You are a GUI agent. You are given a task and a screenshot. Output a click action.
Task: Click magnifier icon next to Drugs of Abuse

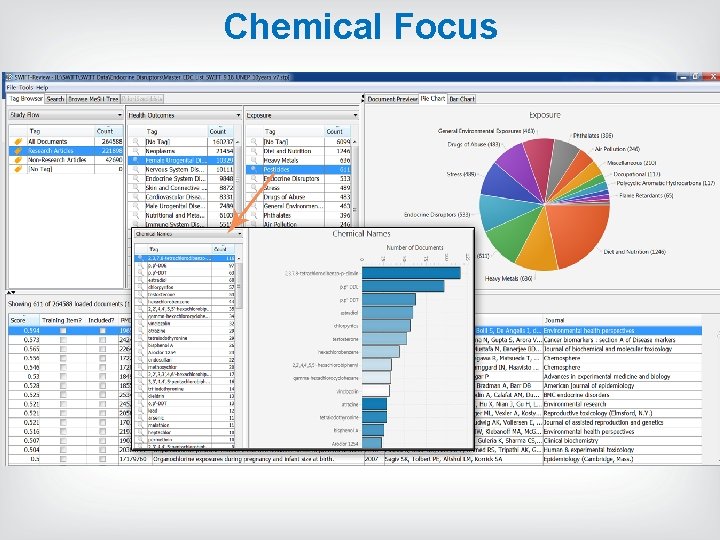coord(254,197)
